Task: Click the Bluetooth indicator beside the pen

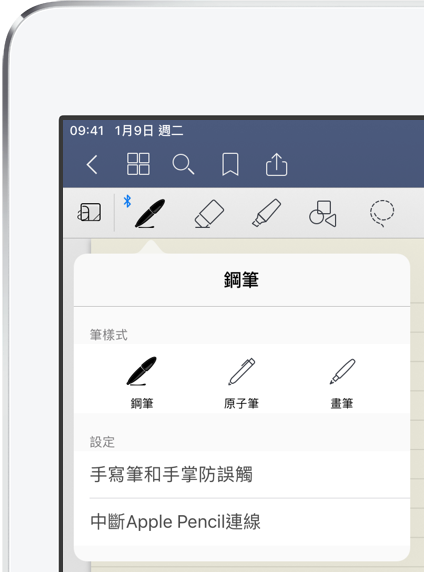Action: (x=127, y=201)
